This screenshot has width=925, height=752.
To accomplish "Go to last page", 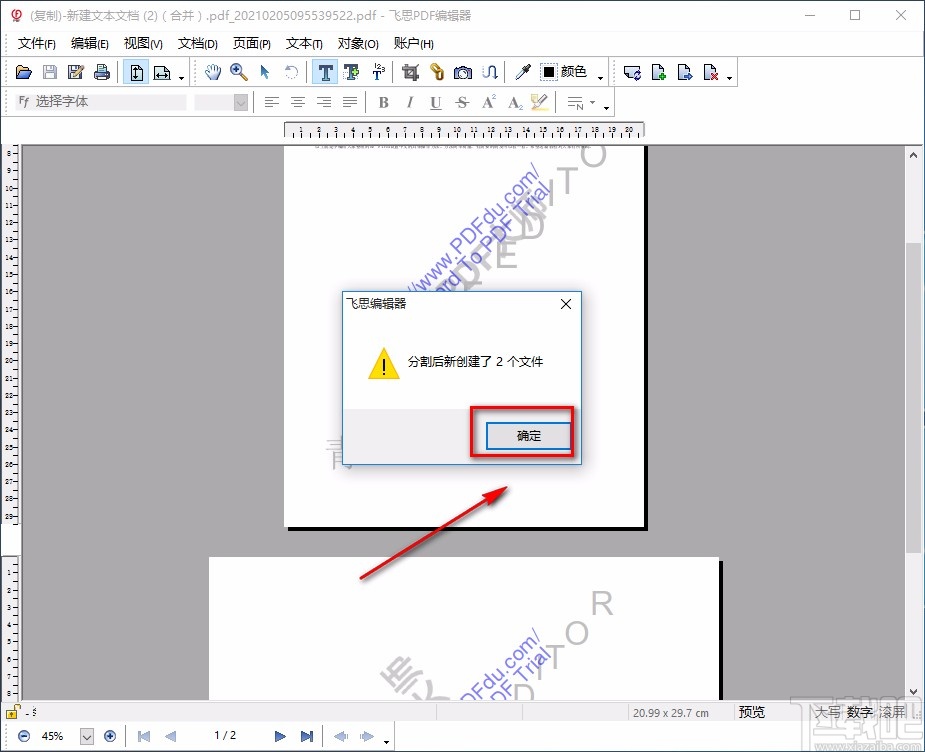I will (307, 736).
